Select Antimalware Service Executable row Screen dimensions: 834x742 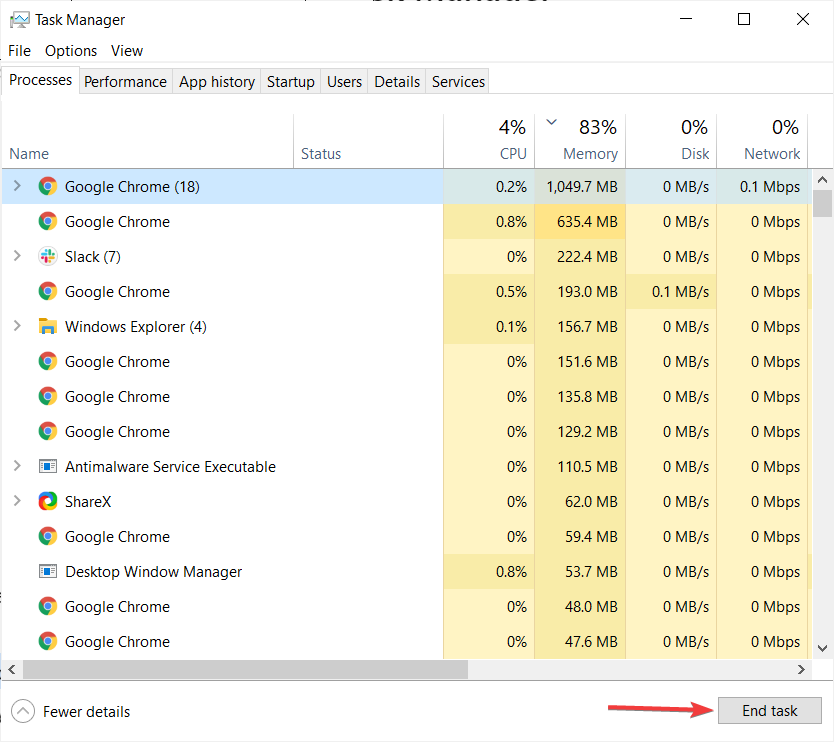tap(406, 466)
